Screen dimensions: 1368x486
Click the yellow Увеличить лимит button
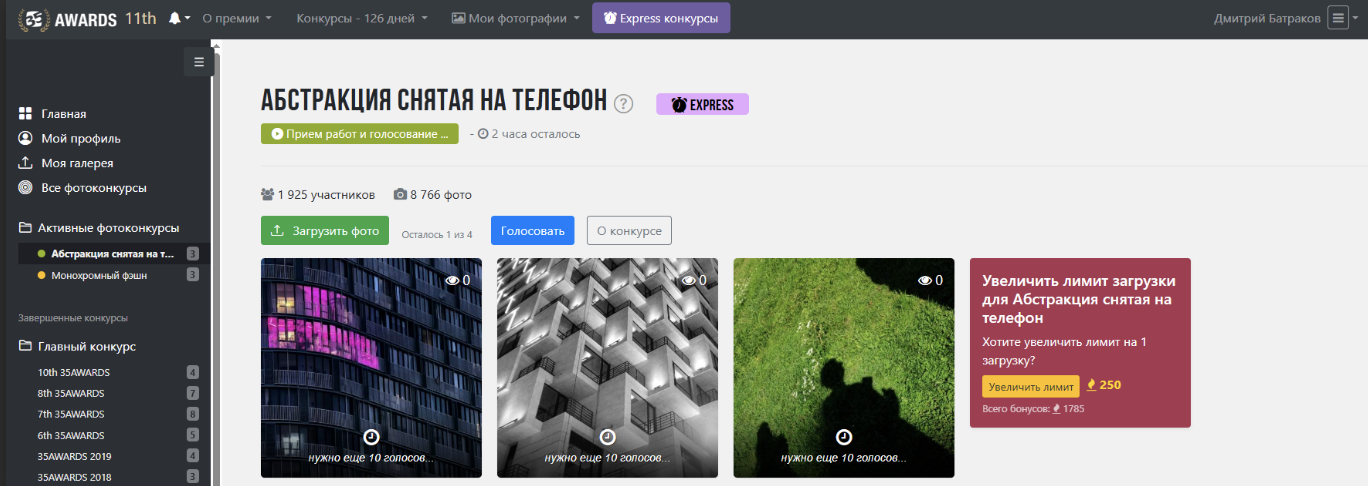1030,386
